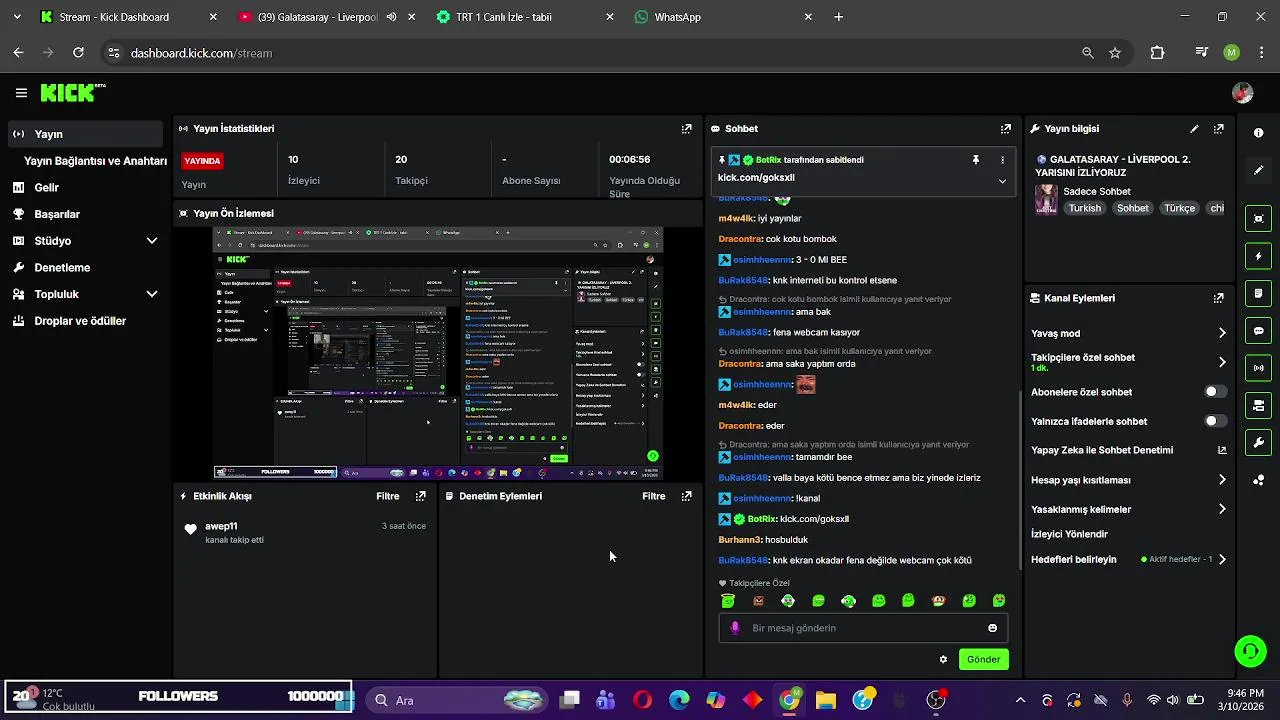Viewport: 1280px width, 720px height.
Task: Open the hamburger menu beside the Kick logo
Action: [21, 93]
